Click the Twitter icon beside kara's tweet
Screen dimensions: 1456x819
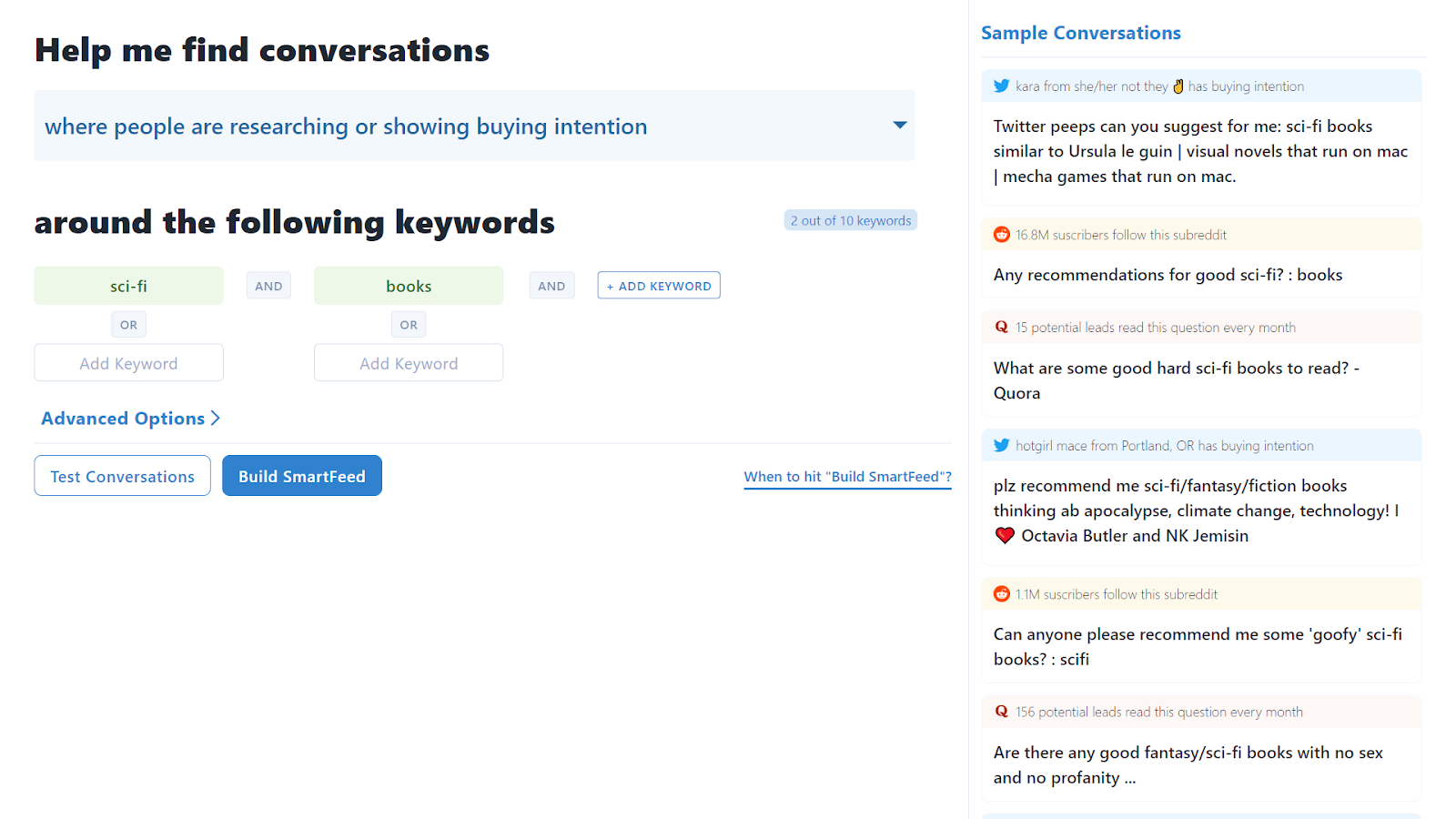coord(1001,86)
